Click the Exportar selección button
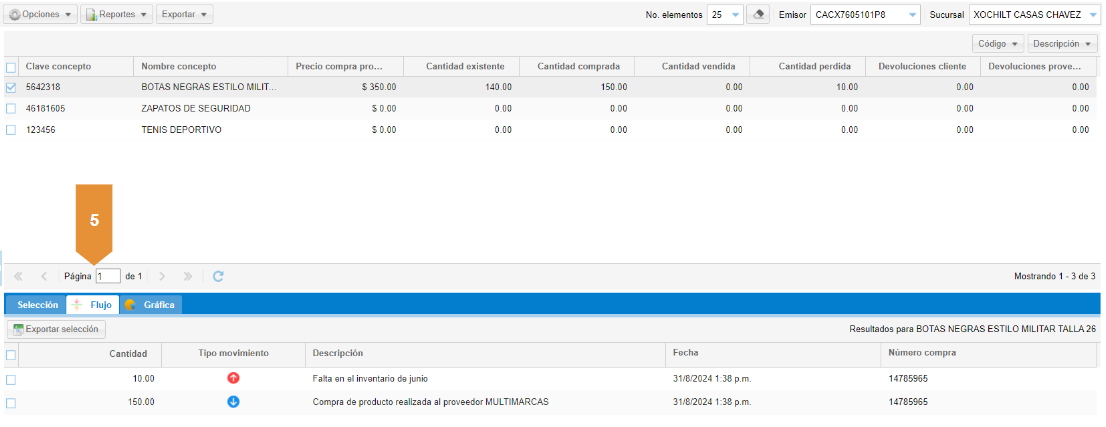The width and height of the screenshot is (1106, 427). click(x=56, y=329)
